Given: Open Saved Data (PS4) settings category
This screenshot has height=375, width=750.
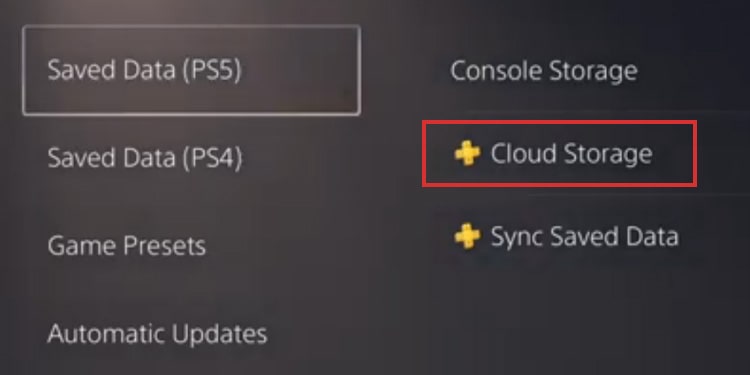Looking at the screenshot, I should pos(144,158).
